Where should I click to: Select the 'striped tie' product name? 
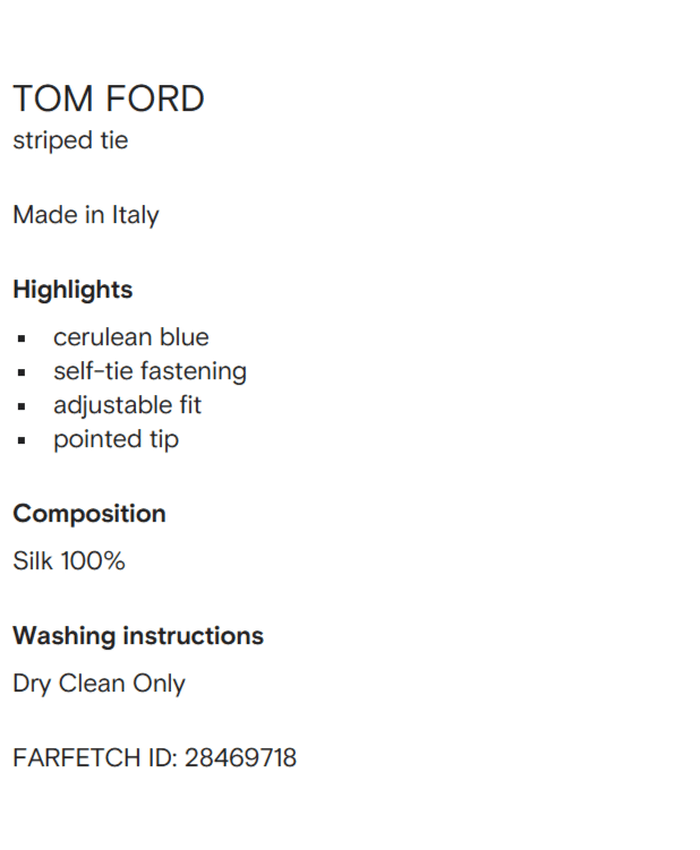tap(70, 140)
